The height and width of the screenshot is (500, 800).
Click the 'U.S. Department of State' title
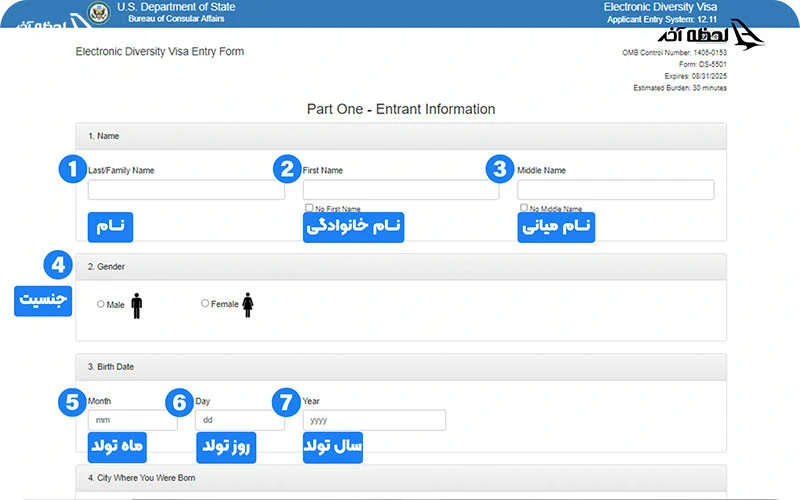point(176,7)
